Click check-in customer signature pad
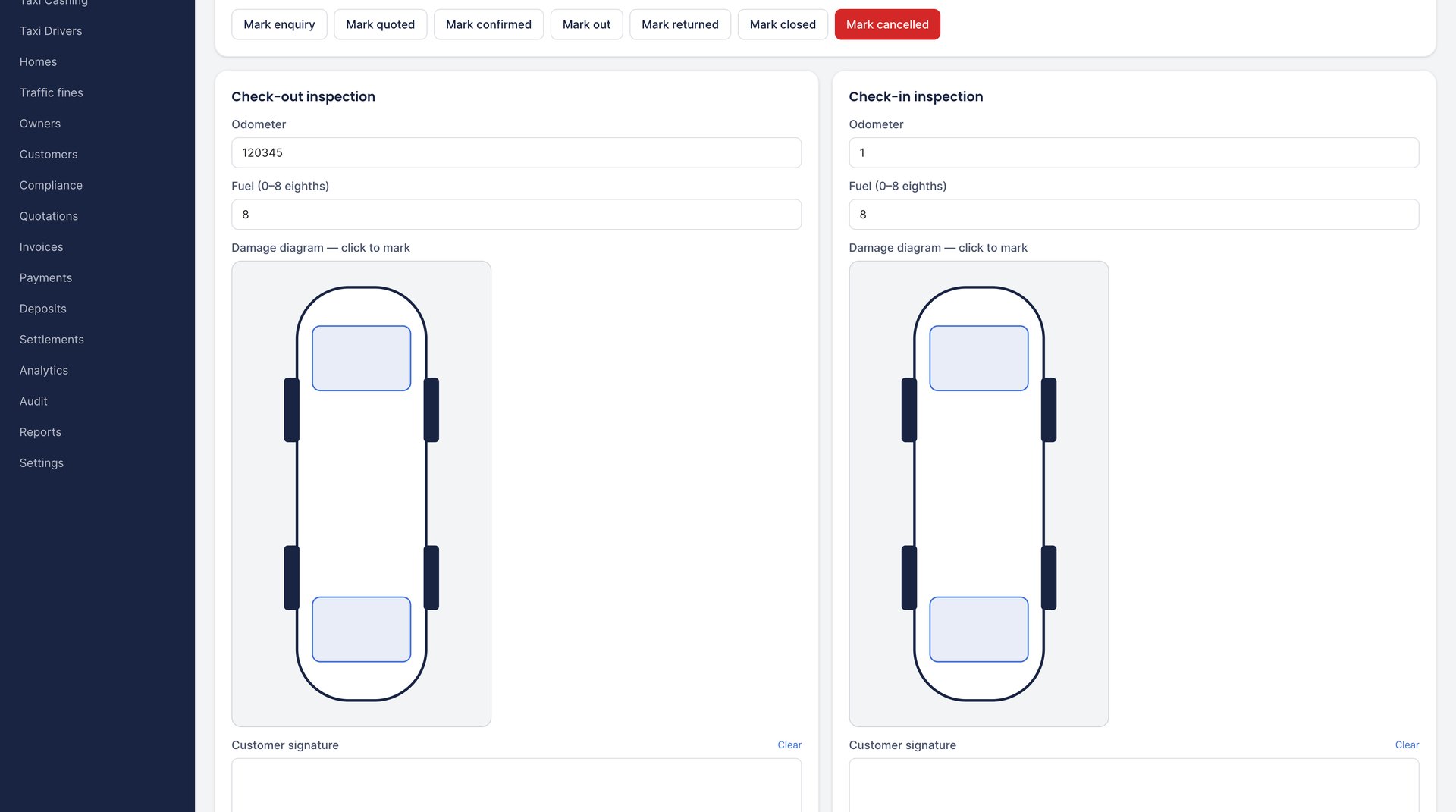This screenshot has width=1456, height=812. (1134, 785)
